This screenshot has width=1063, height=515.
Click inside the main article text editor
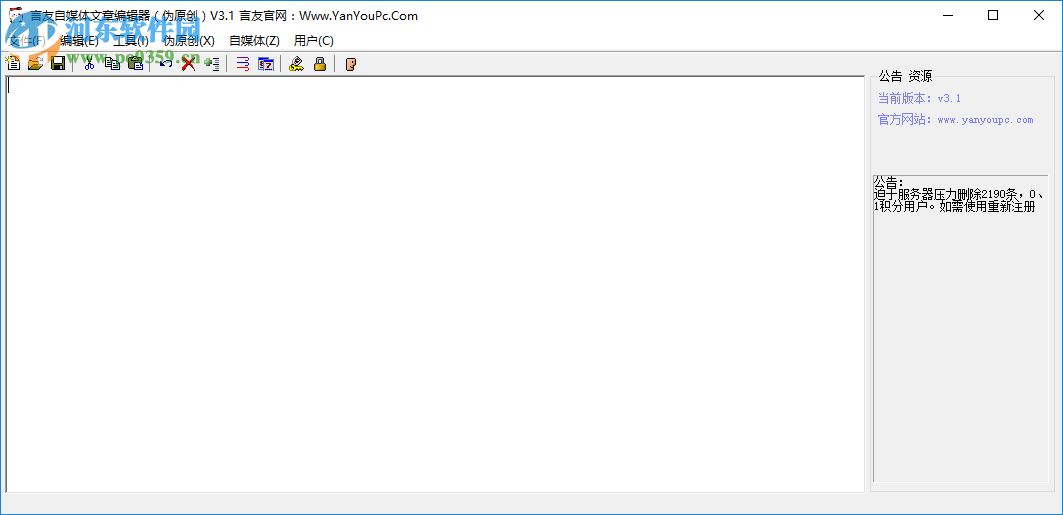click(435, 284)
